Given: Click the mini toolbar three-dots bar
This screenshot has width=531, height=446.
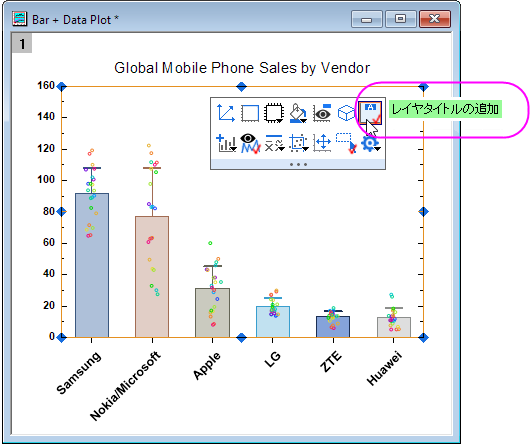Looking at the screenshot, I should tap(298, 165).
